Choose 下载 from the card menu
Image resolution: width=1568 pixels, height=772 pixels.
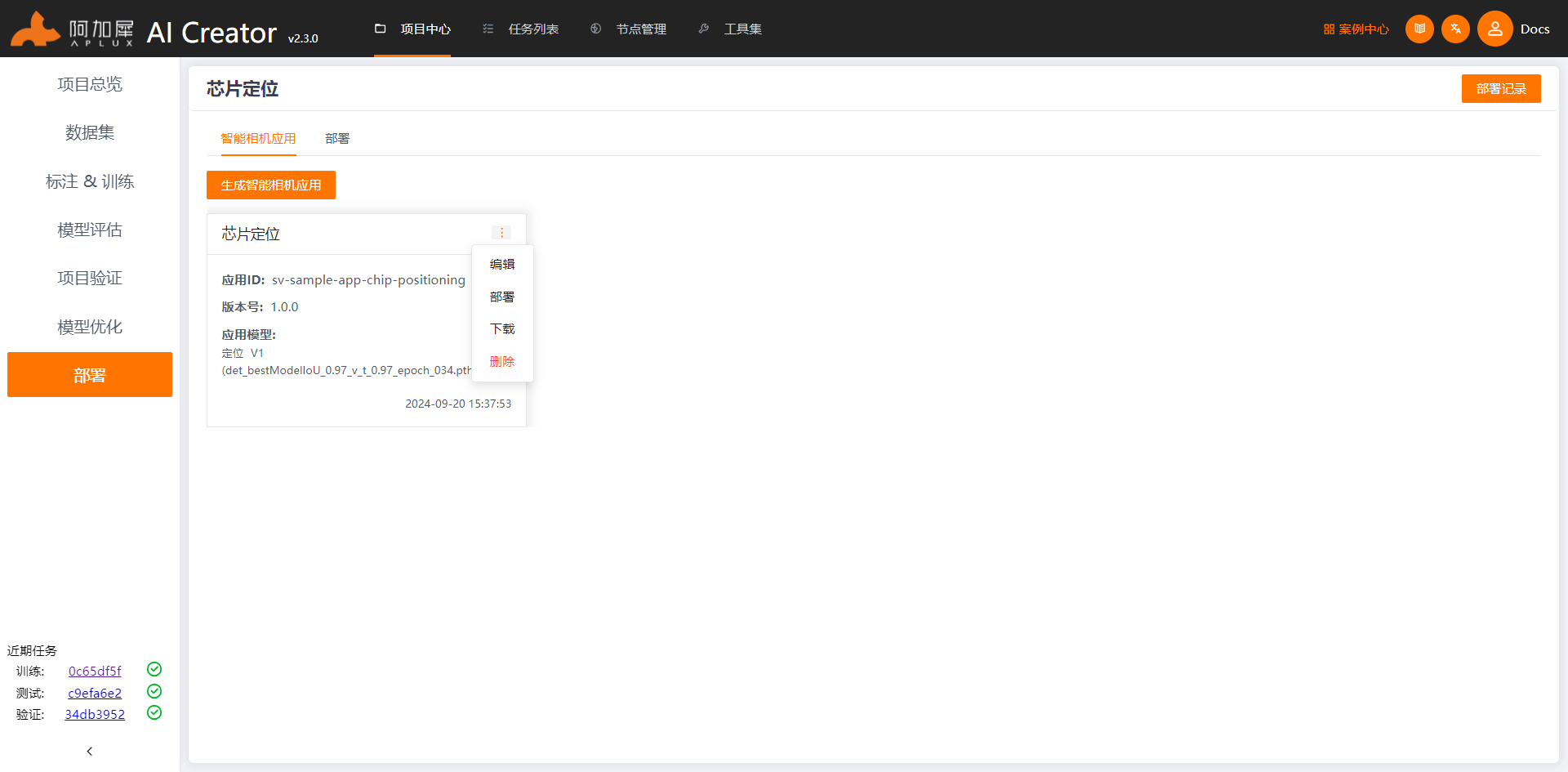click(x=502, y=328)
